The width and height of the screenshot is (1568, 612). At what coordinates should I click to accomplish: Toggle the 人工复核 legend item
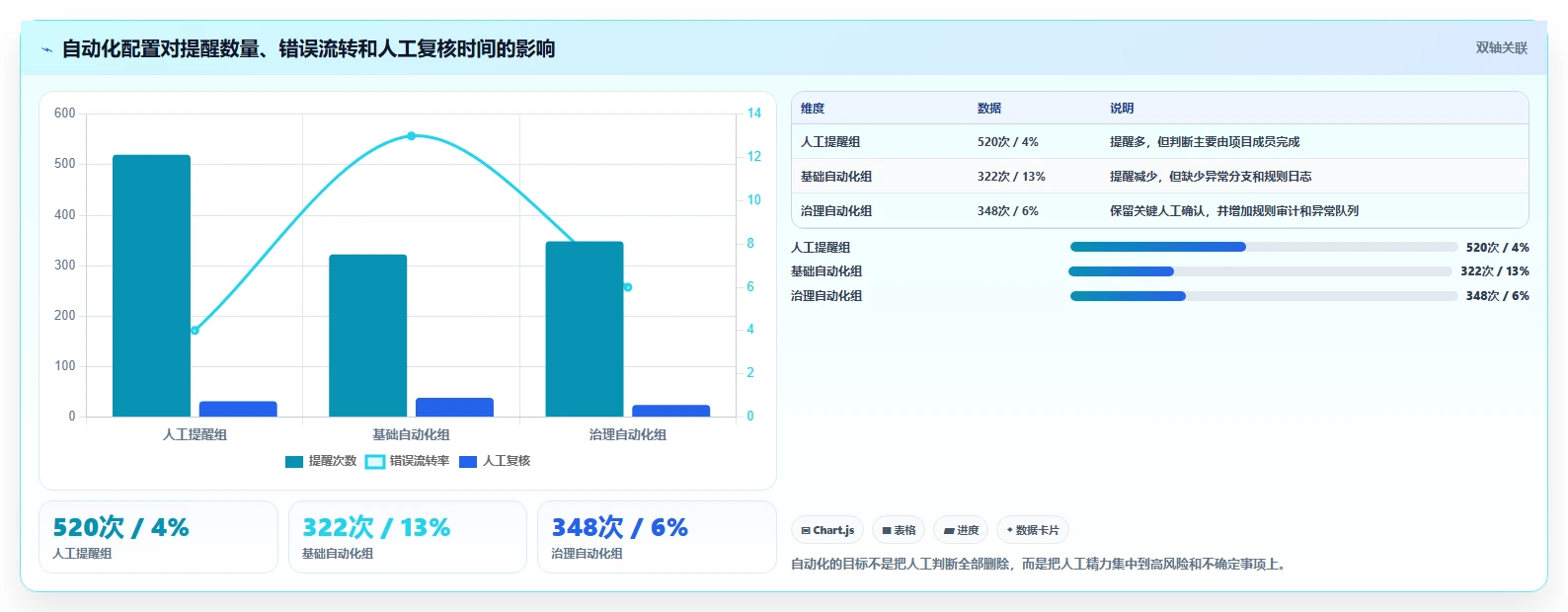(x=496, y=461)
